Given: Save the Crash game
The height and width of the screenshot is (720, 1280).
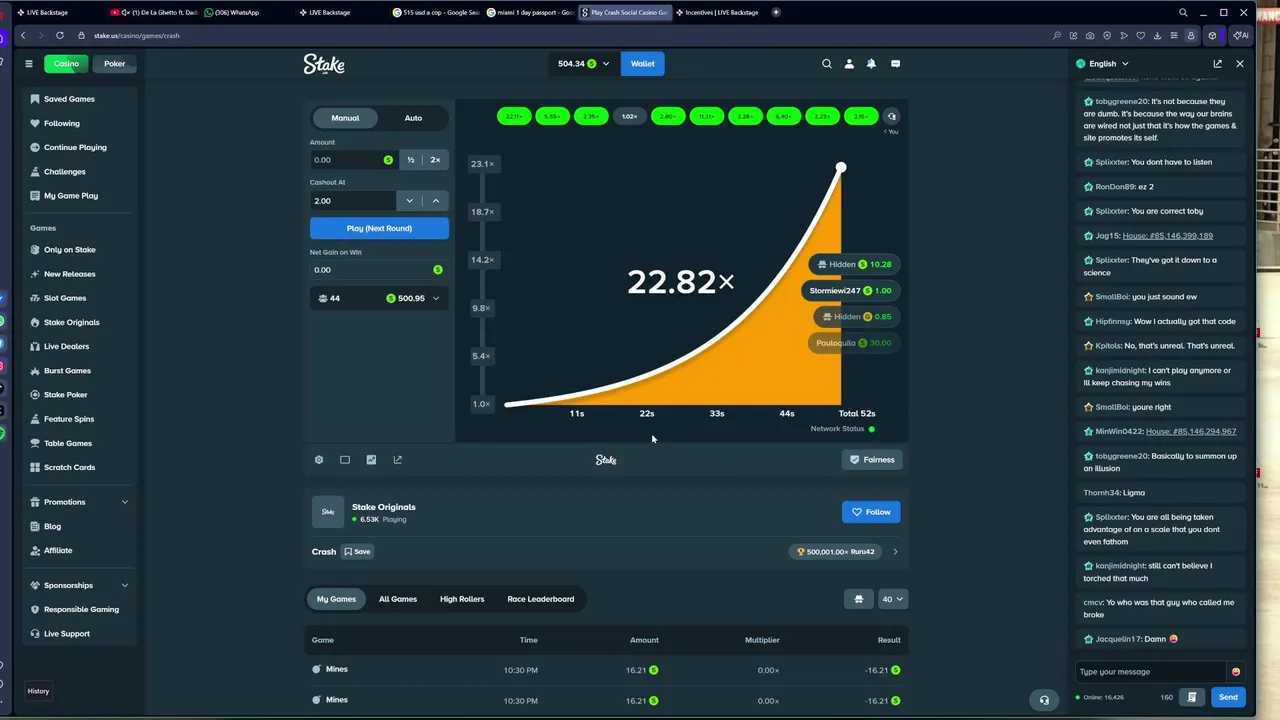Looking at the screenshot, I should [357, 552].
